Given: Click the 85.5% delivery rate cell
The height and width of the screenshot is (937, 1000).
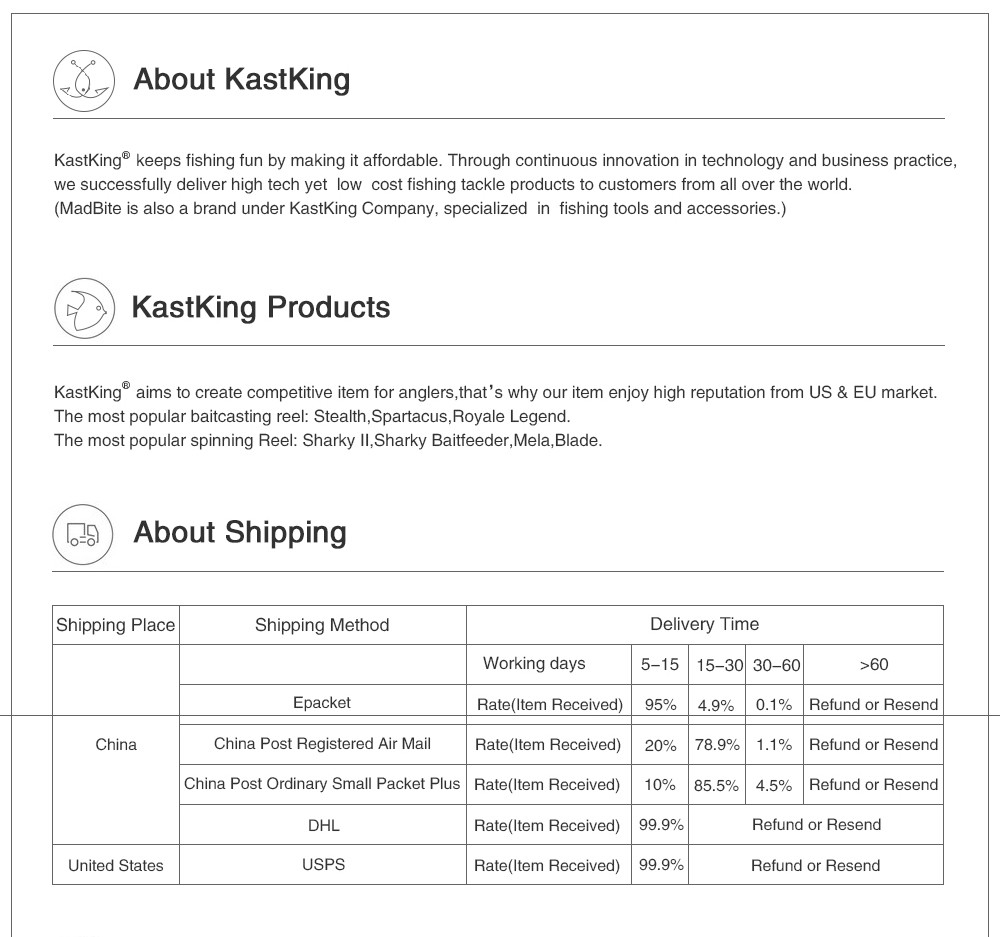Looking at the screenshot, I should click(716, 786).
